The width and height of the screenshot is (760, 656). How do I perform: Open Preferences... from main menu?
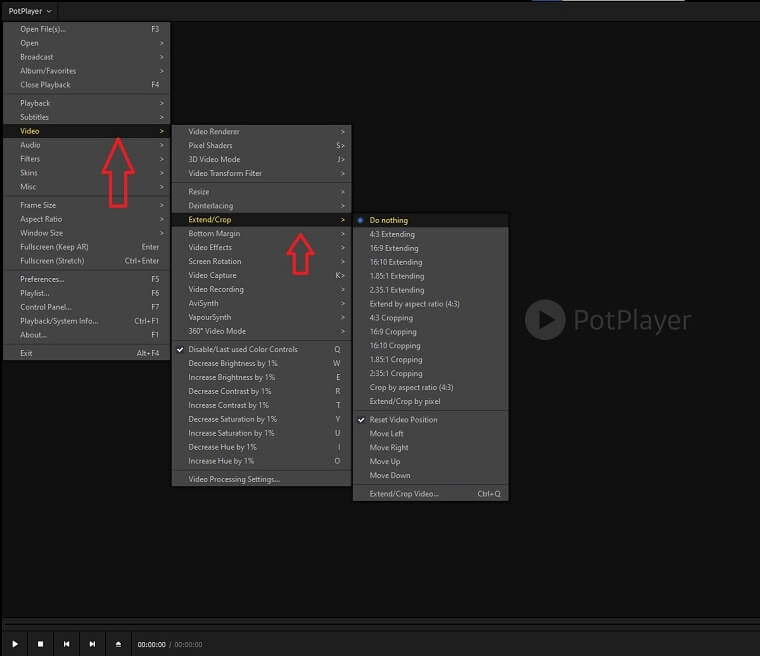[x=87, y=279]
